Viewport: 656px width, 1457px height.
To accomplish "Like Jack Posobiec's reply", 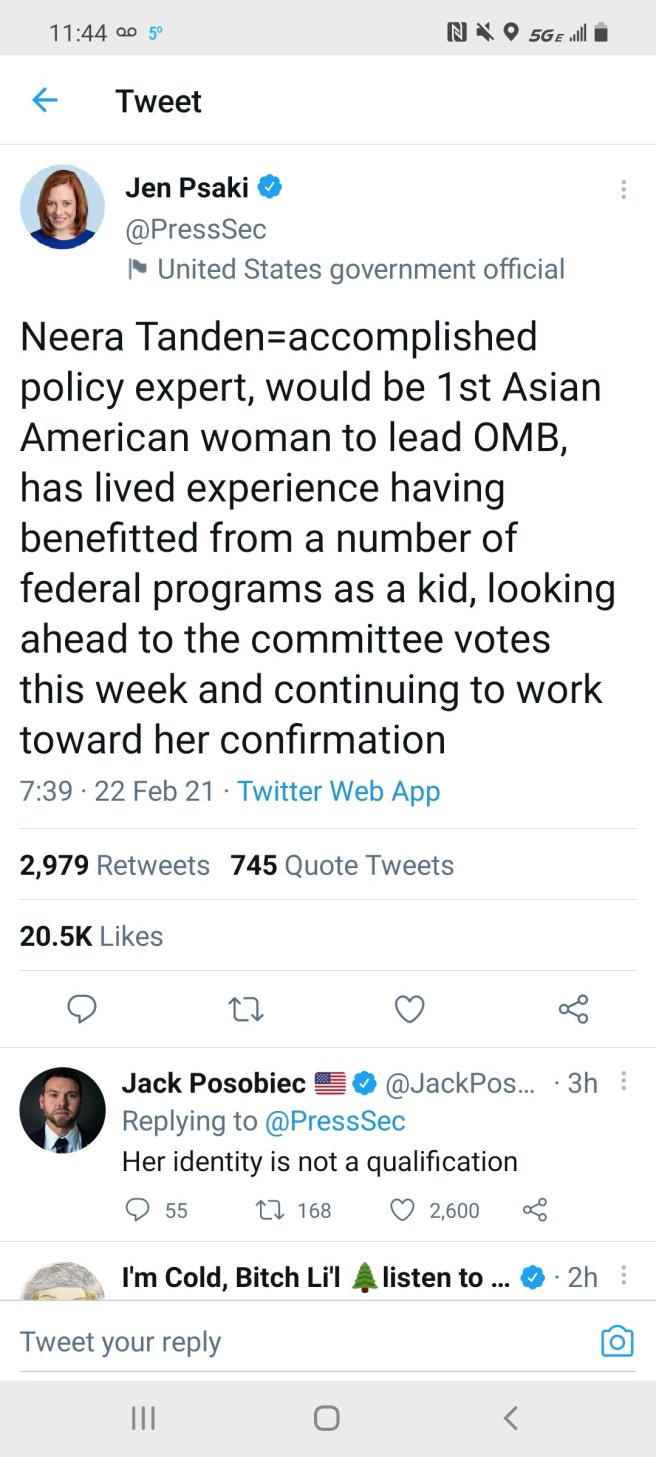I will [402, 1210].
